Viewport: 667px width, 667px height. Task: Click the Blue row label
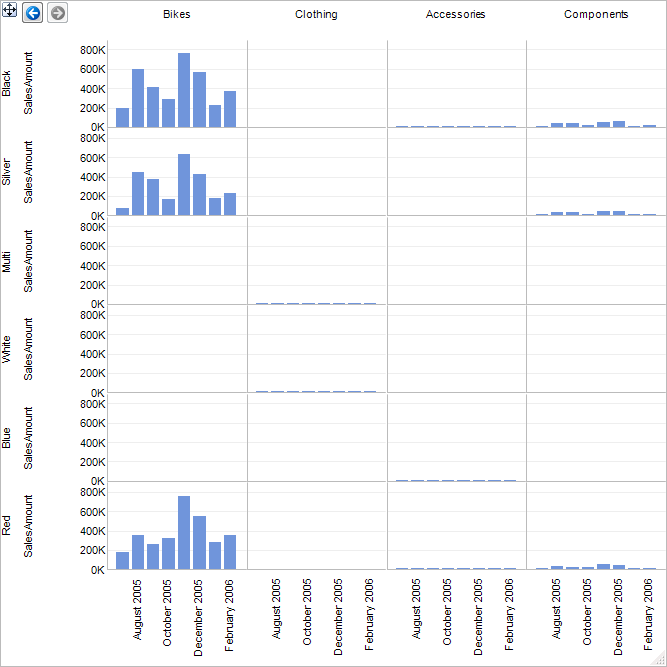(x=6, y=438)
